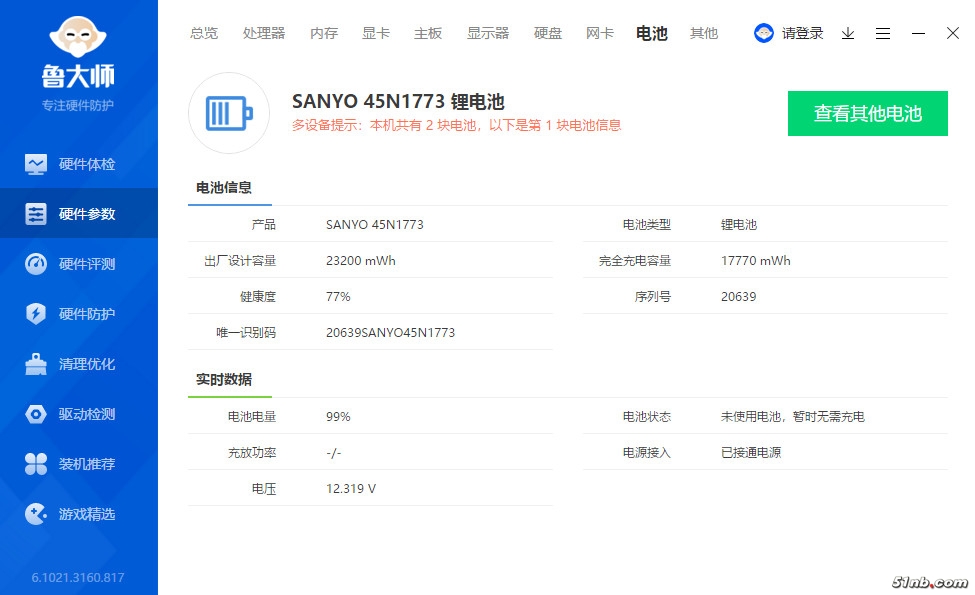975x595 pixels.
Task: Click charge rate value -/-
Action: (334, 453)
